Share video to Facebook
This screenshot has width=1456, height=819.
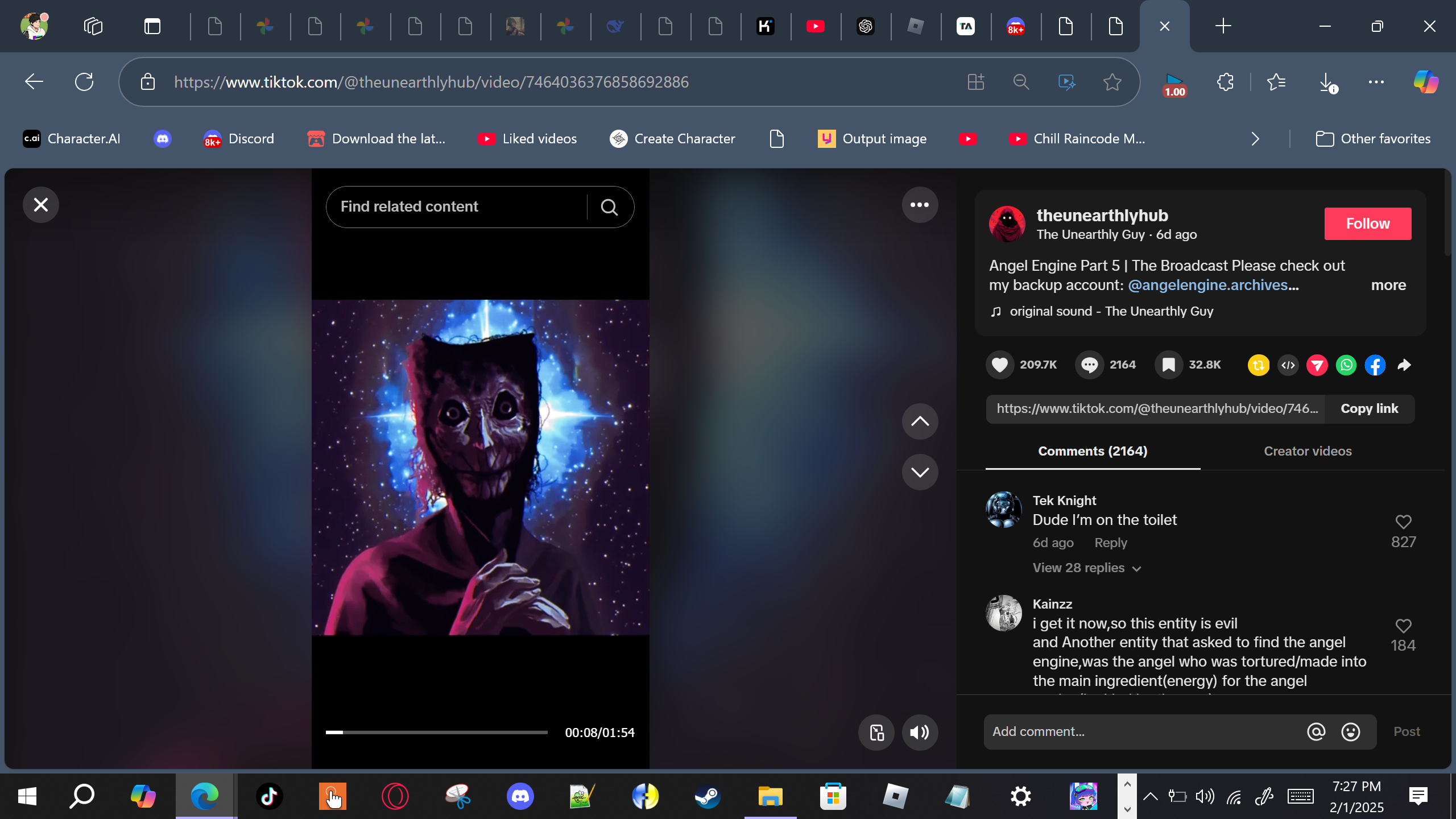coord(1375,365)
